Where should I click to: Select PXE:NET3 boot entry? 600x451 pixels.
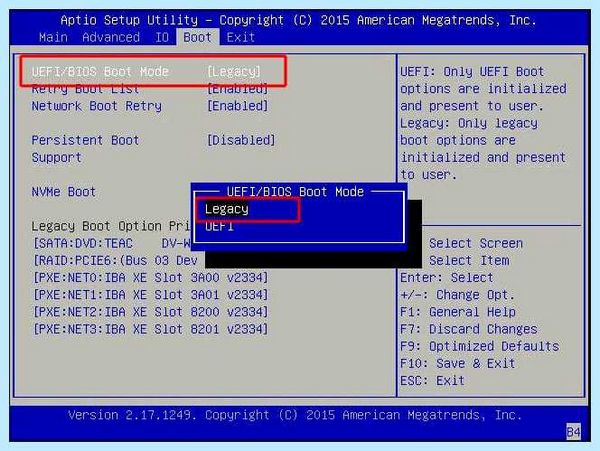[x=151, y=329]
